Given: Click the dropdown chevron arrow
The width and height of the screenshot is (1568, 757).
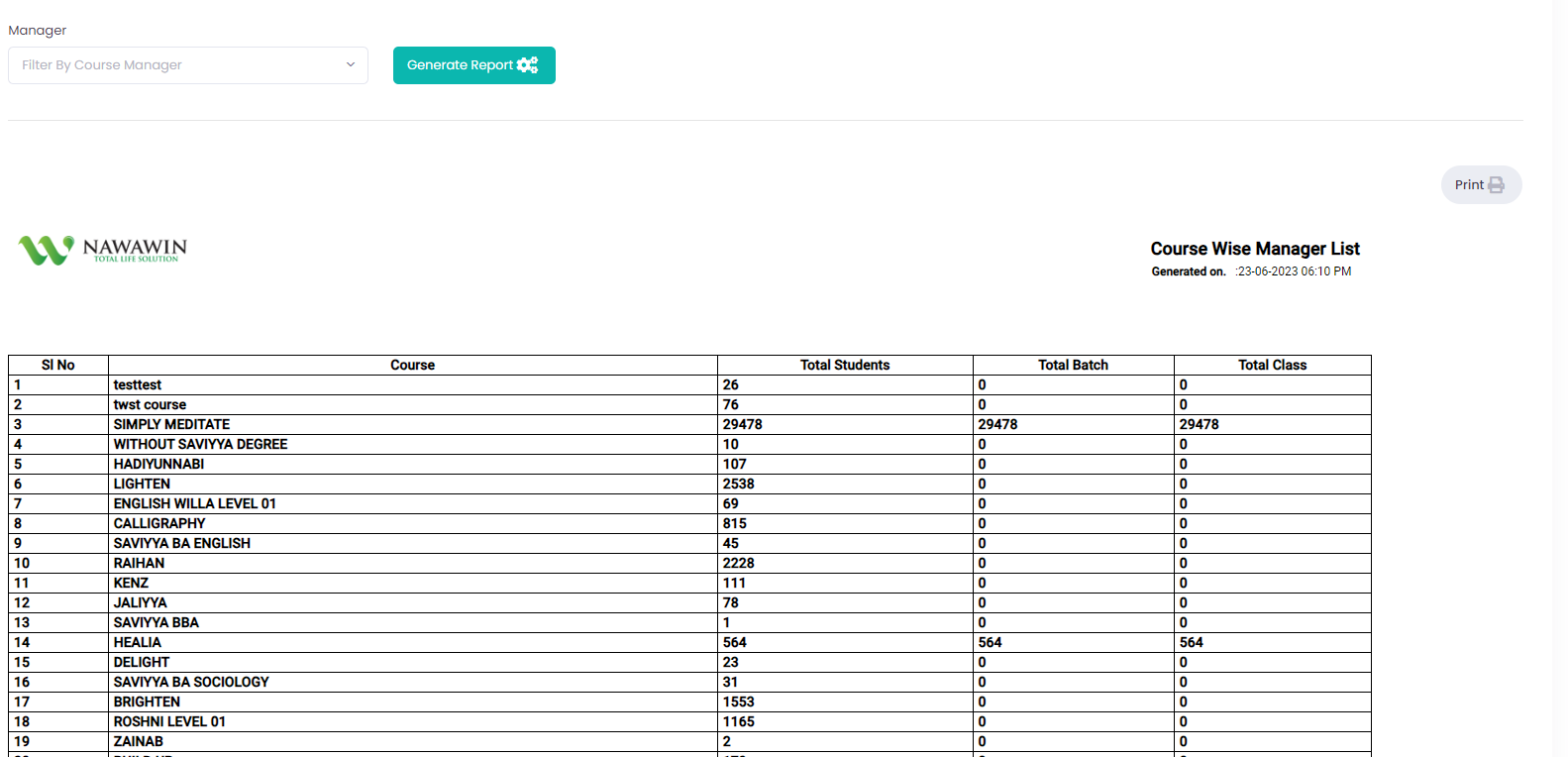Looking at the screenshot, I should pyautogui.click(x=351, y=65).
